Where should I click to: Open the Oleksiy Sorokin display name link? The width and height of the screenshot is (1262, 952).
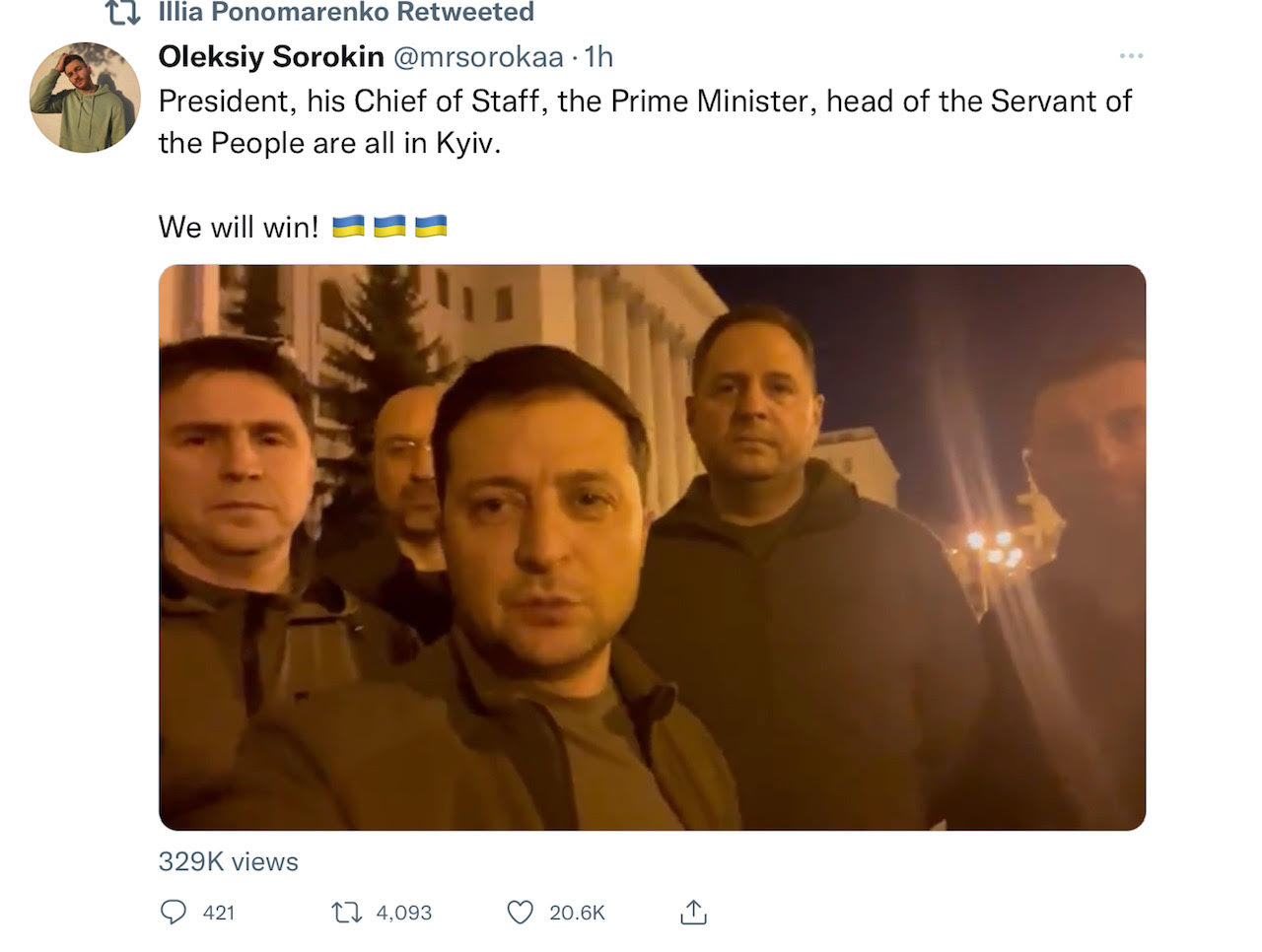271,57
